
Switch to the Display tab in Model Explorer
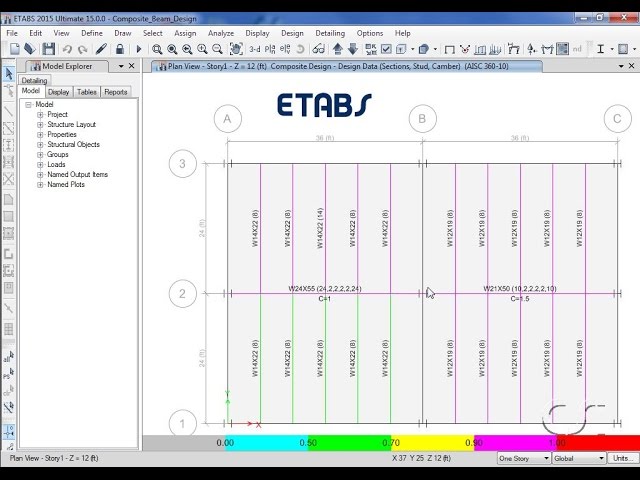pyautogui.click(x=58, y=92)
